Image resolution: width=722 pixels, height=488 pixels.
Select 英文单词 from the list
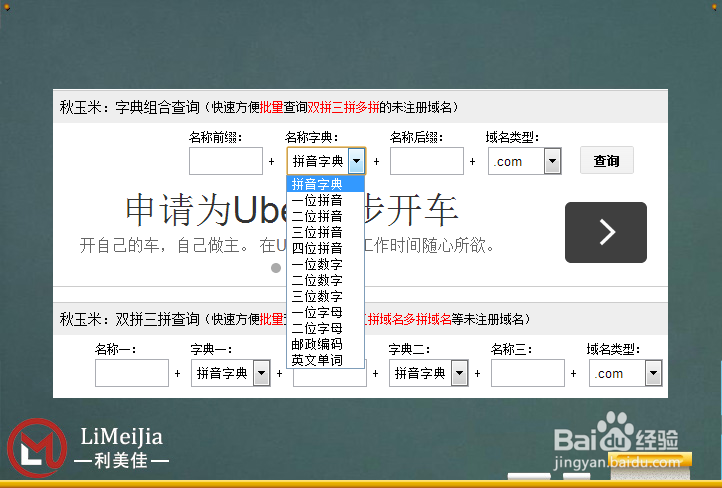point(326,360)
